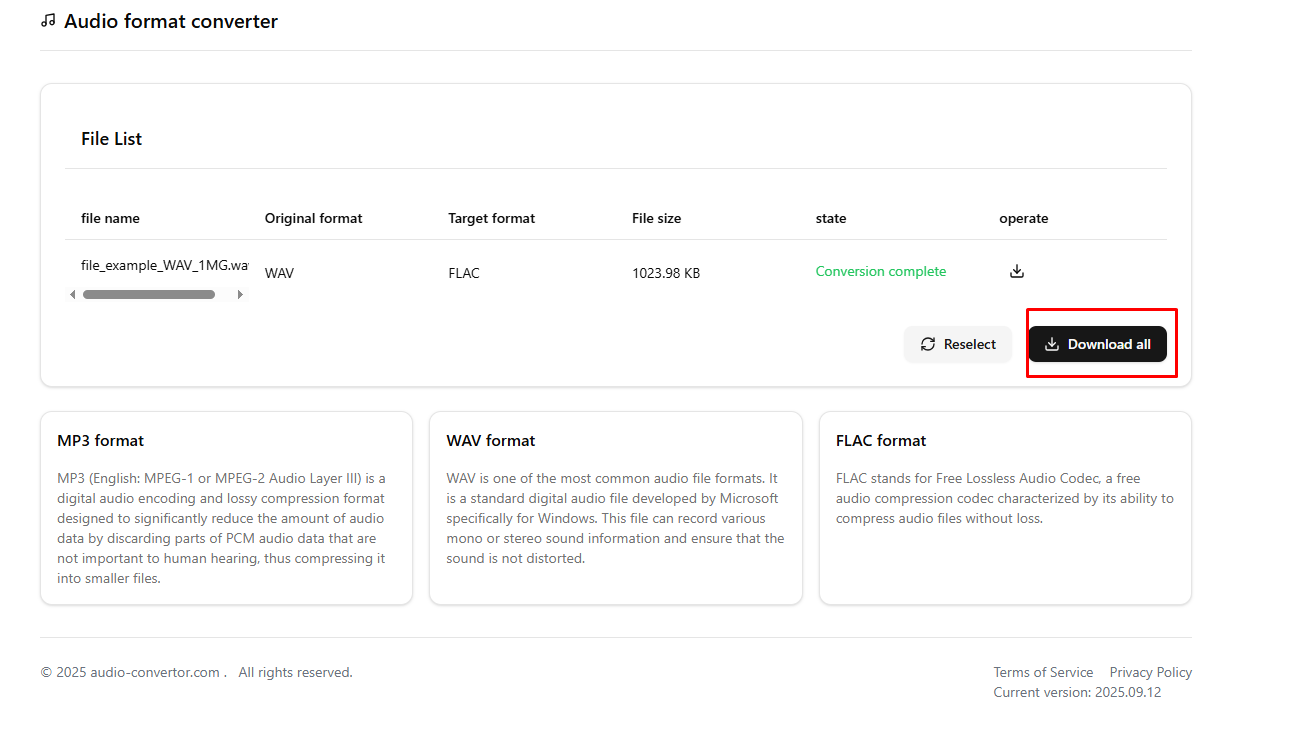Click the music note icon beside the title
1290x739 pixels.
[48, 21]
